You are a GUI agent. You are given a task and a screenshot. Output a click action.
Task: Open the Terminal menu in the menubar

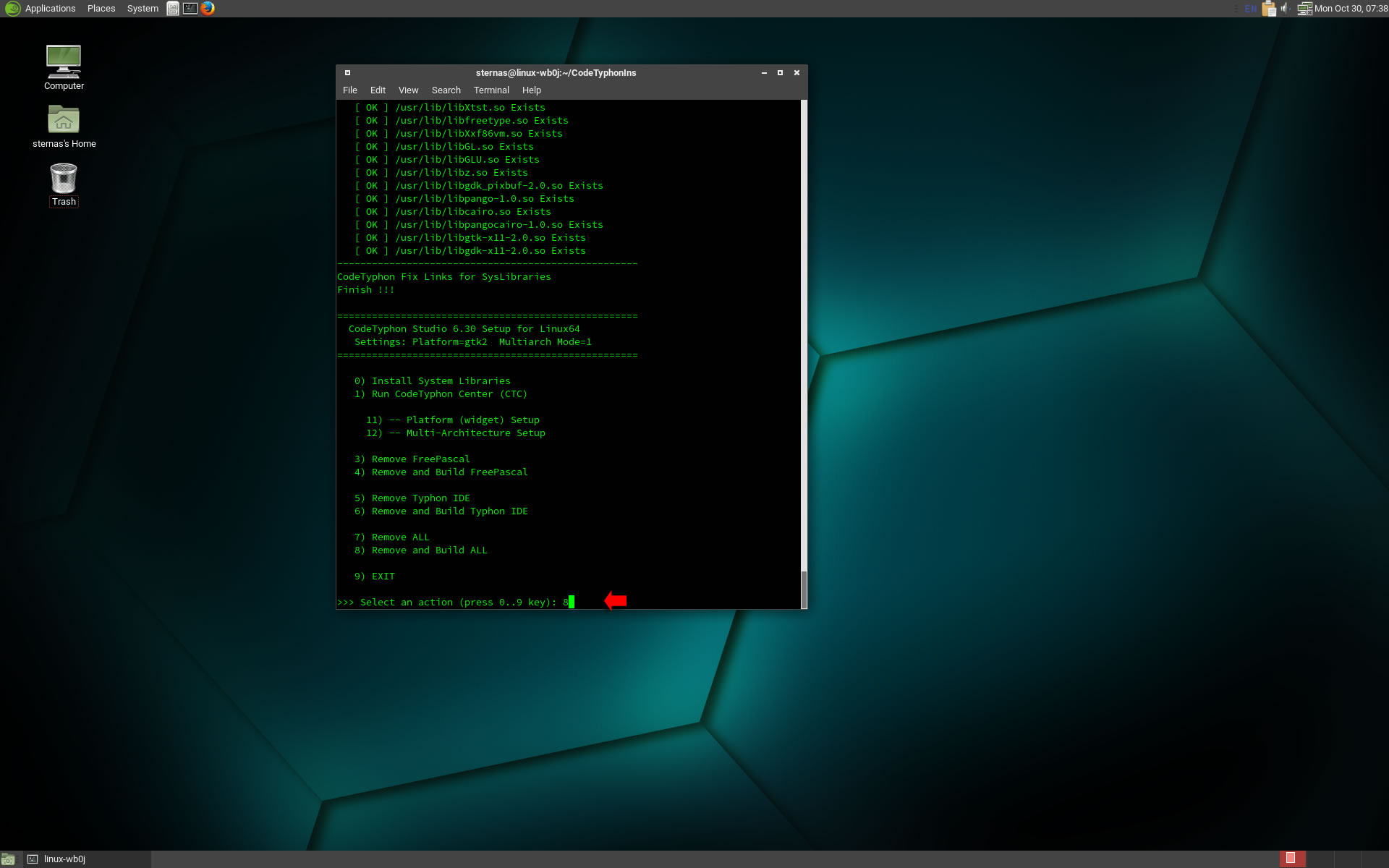491,90
